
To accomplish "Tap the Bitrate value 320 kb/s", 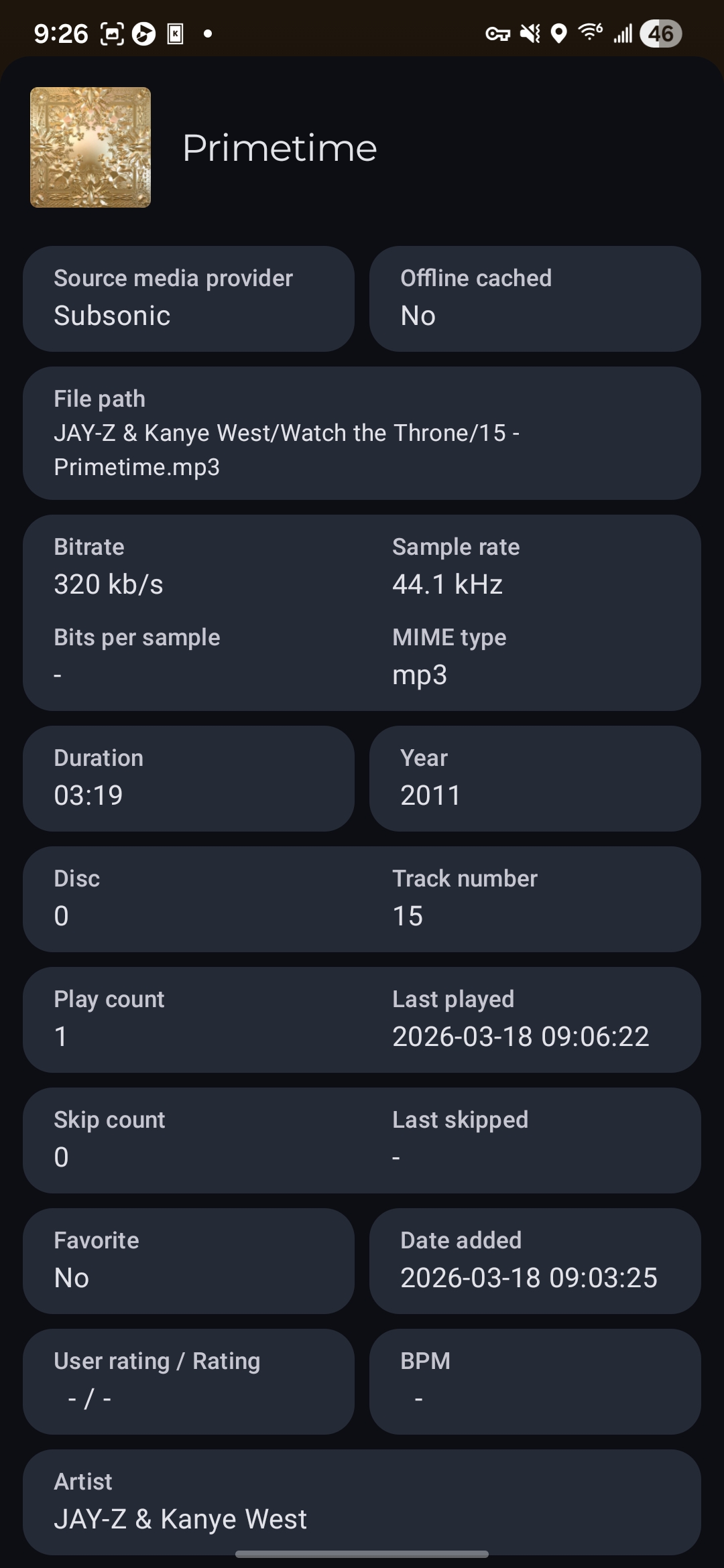I will 109,584.
